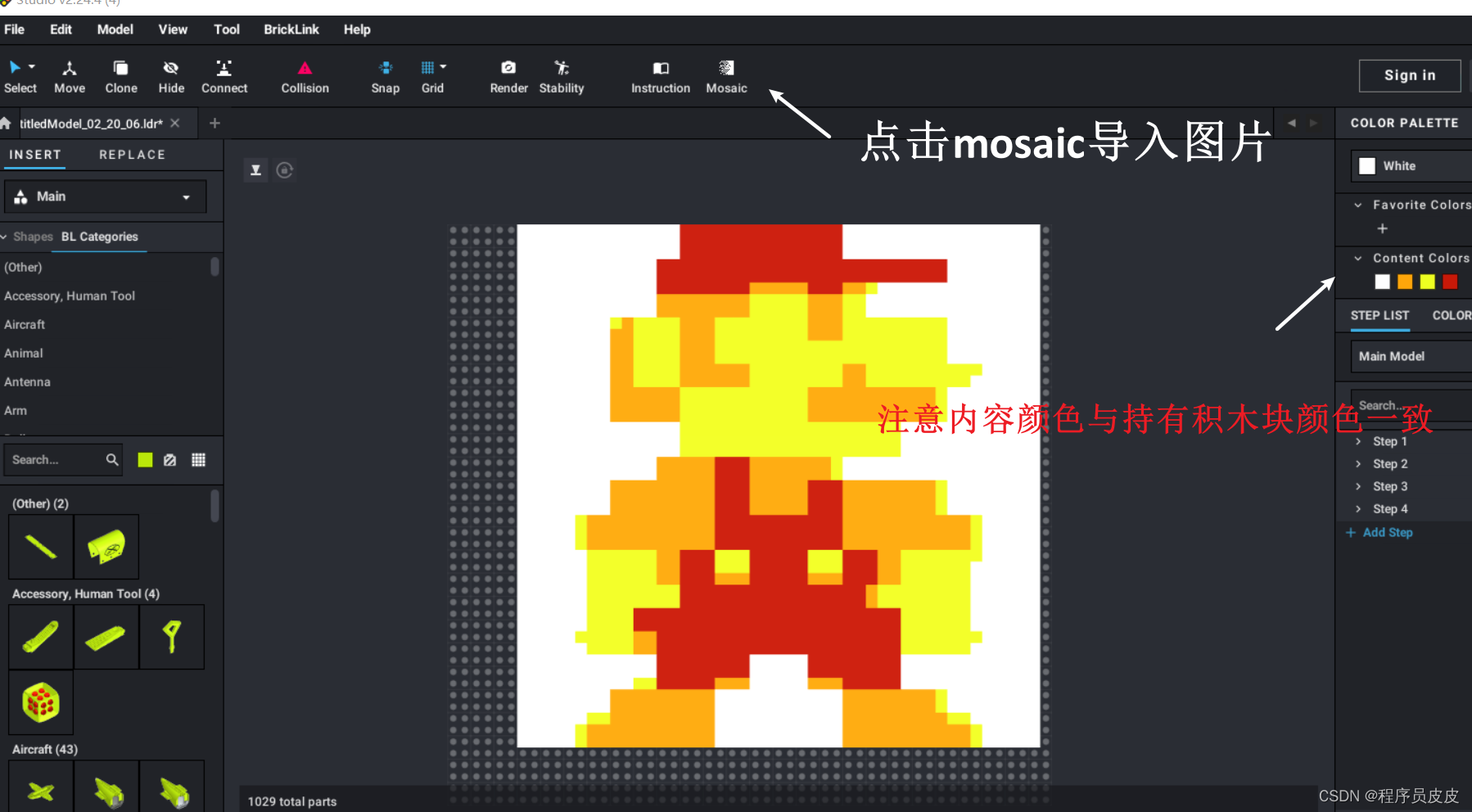The image size is (1472, 812).
Task: Click the Sign in button
Action: (x=1410, y=75)
